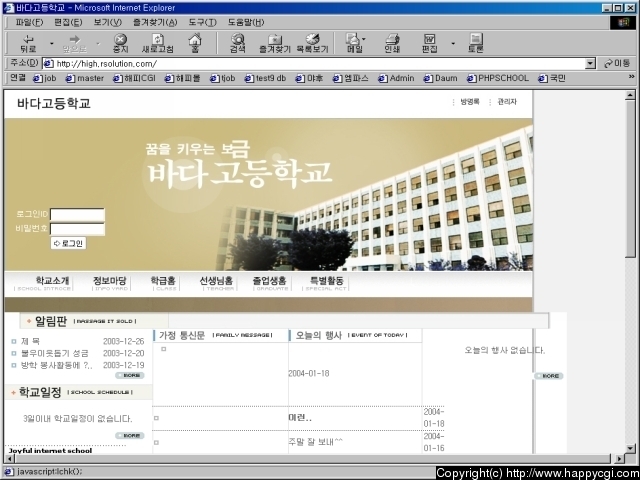
Task: Open the 도움말(H) menu
Action: 246,22
